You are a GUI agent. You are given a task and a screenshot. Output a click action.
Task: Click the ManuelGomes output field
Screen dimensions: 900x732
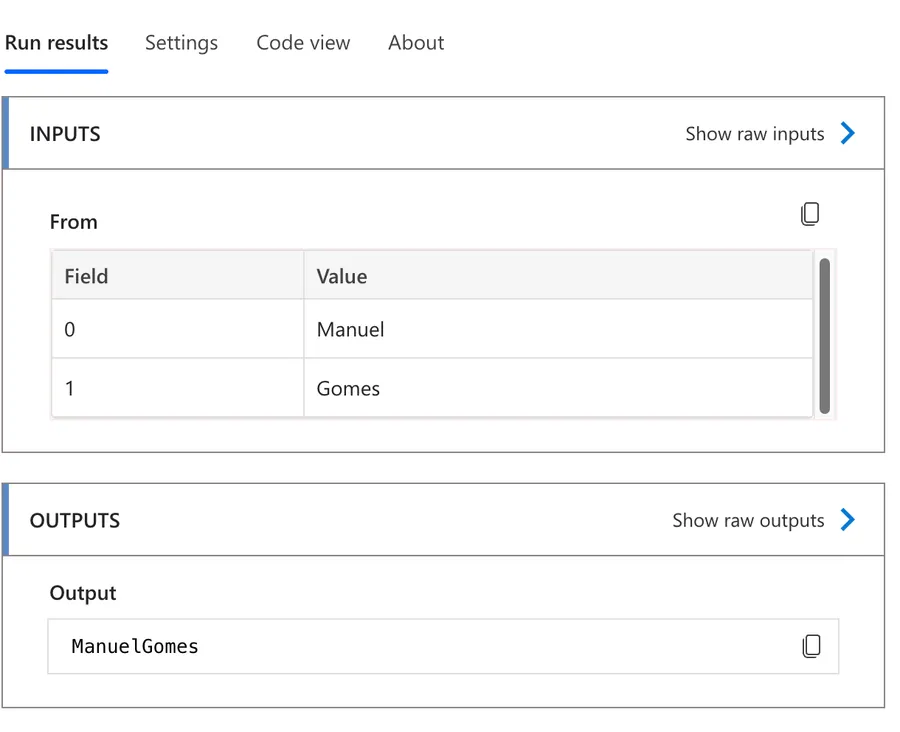pos(443,646)
